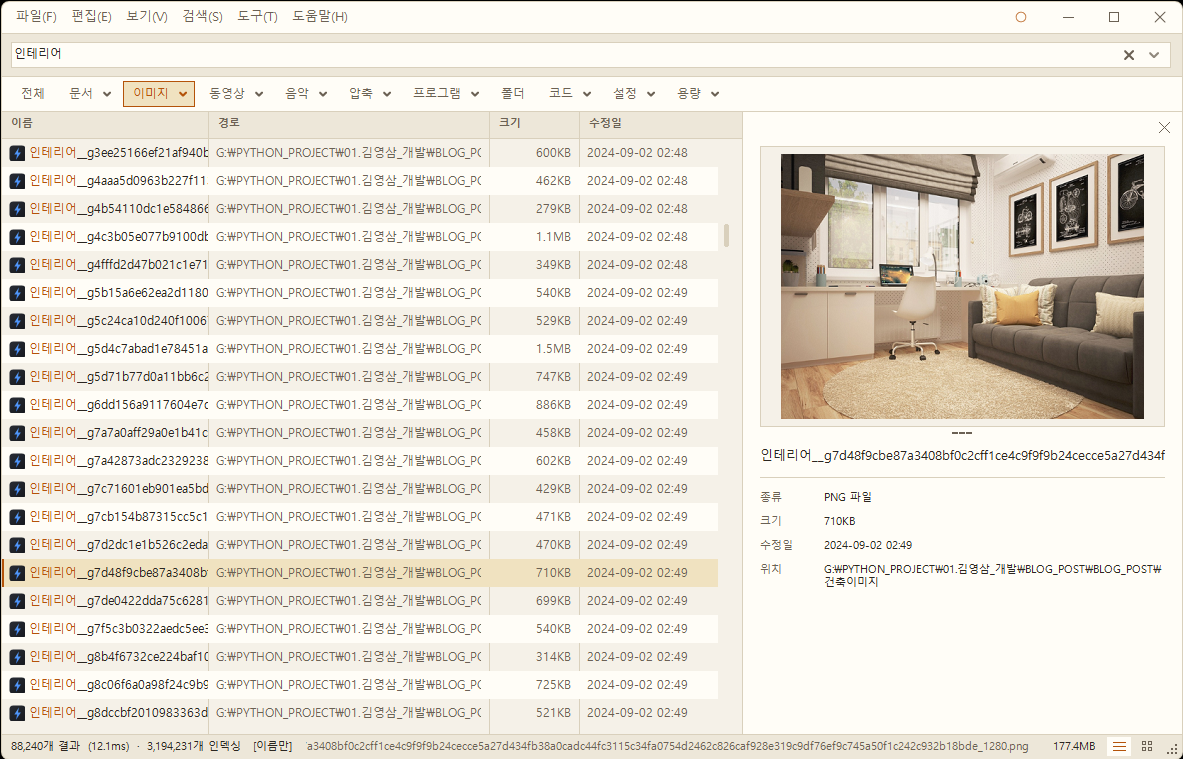Screen dimensions: 1183x759
Task: Click file icon of 인테리어__g5d4c7abad1e78451a row
Action: pyautogui.click(x=17, y=349)
